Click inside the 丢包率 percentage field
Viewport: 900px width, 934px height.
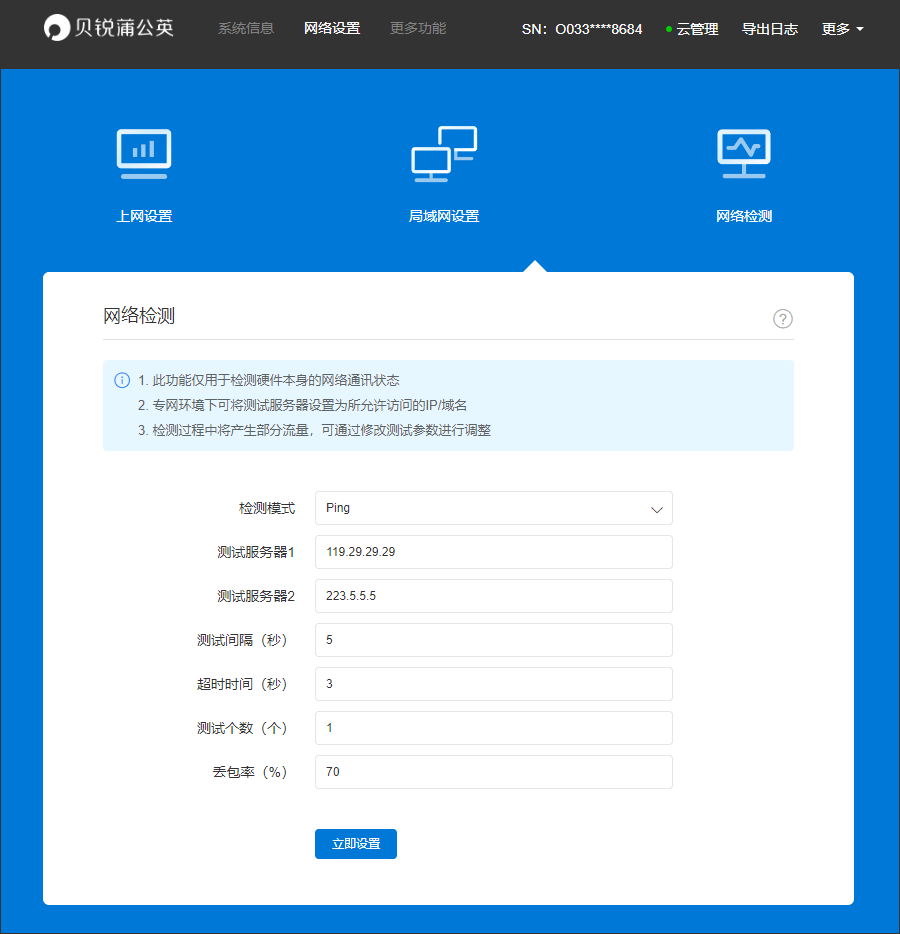[x=493, y=772]
